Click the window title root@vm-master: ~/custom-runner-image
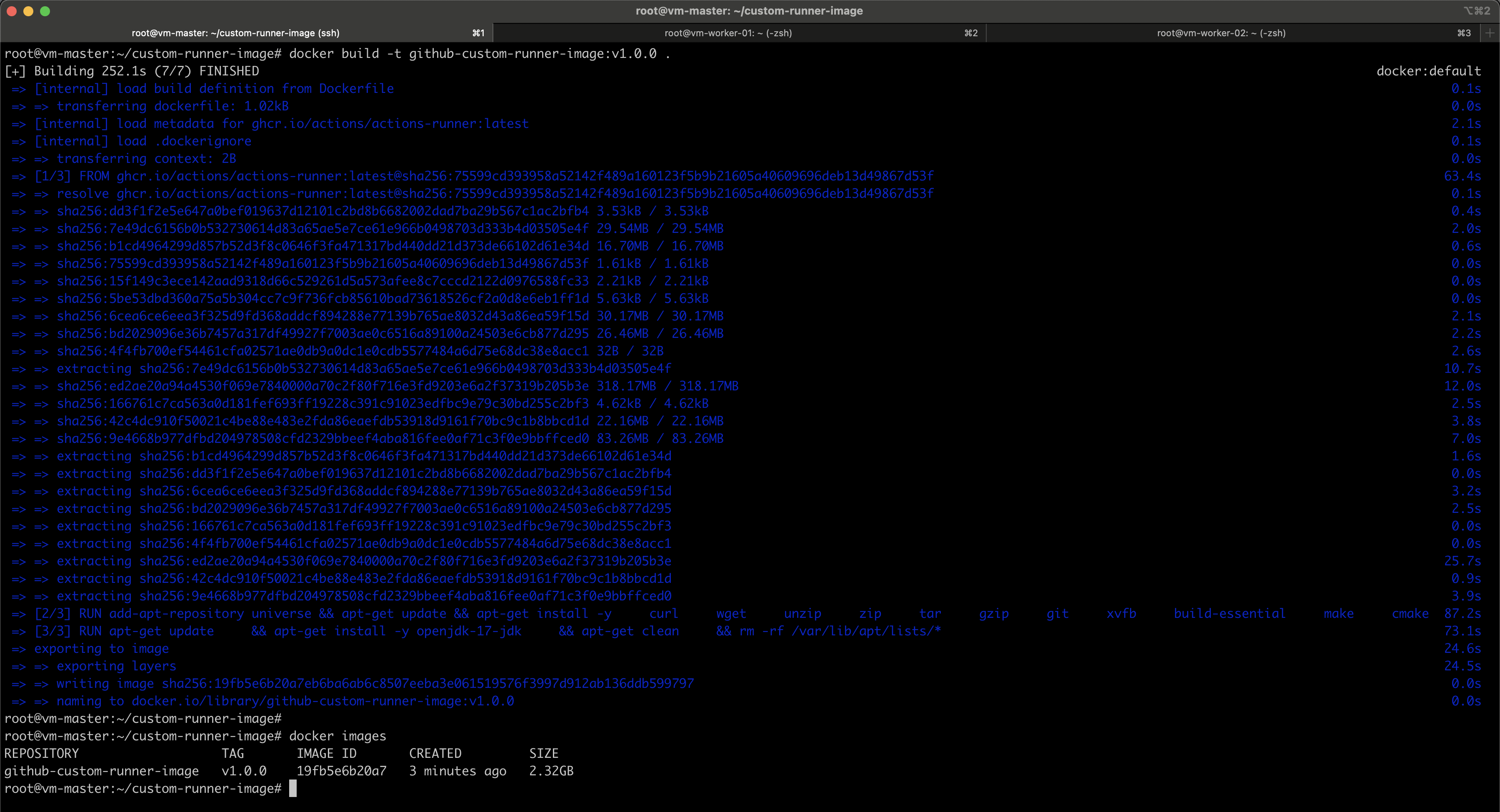This screenshot has width=1500, height=812. 749,10
